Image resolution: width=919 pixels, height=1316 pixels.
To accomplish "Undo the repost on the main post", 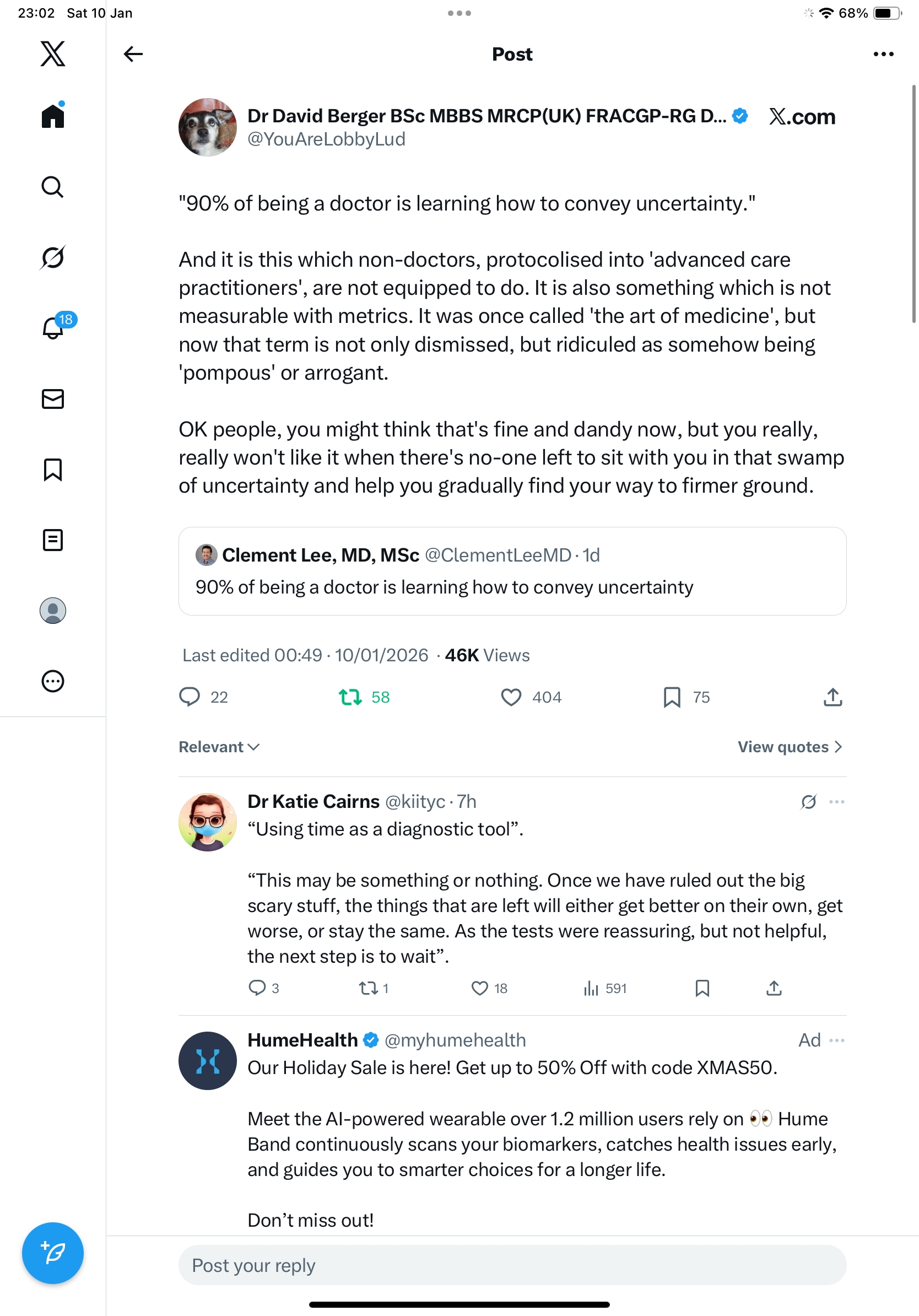I will point(350,697).
